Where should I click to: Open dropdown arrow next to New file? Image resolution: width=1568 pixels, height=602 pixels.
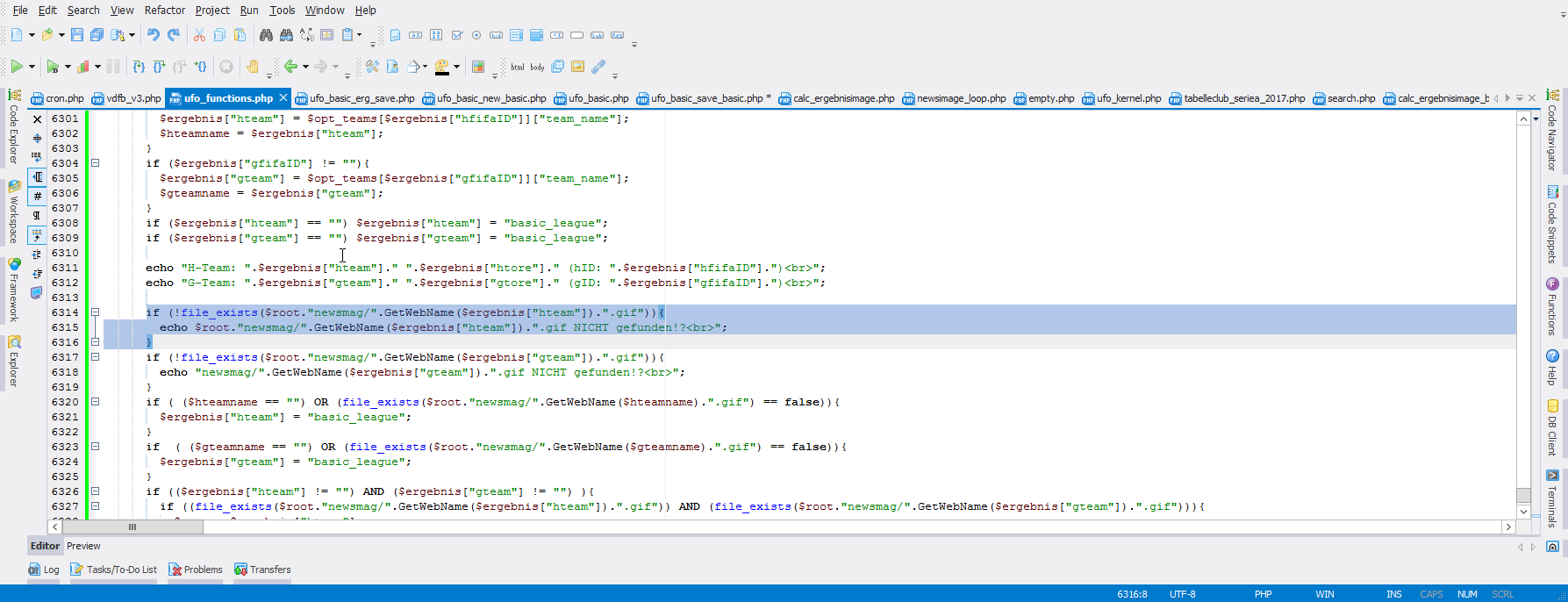tap(32, 35)
